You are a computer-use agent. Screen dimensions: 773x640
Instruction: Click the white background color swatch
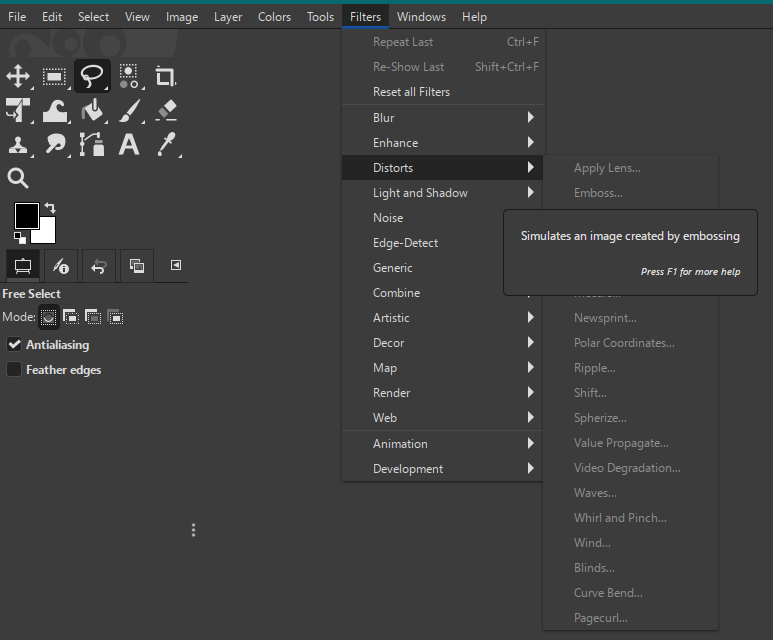48,236
